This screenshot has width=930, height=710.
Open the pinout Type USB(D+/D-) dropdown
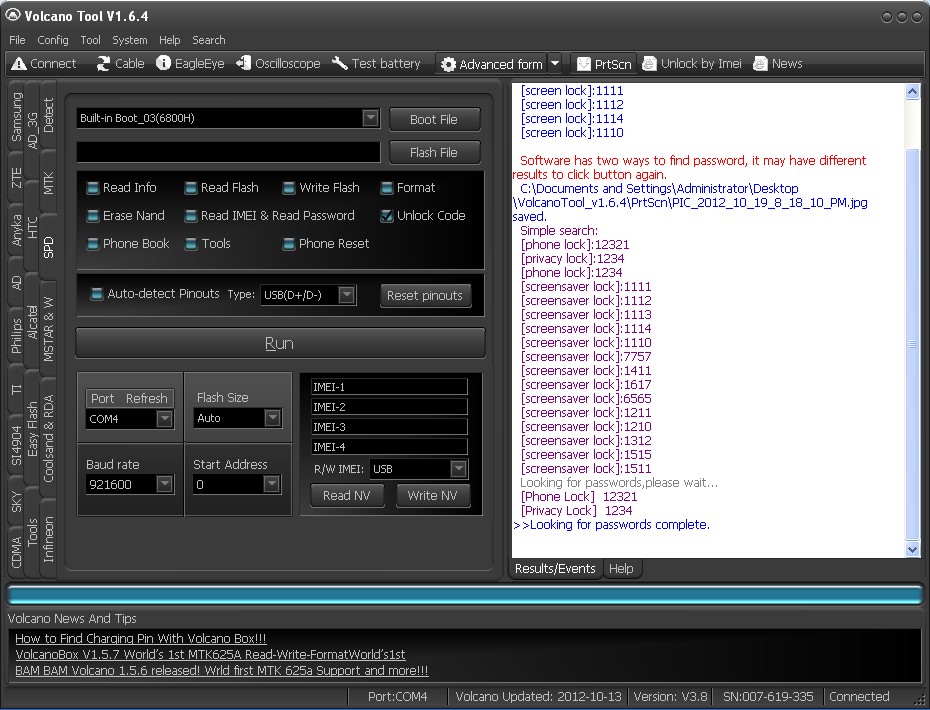(x=347, y=294)
